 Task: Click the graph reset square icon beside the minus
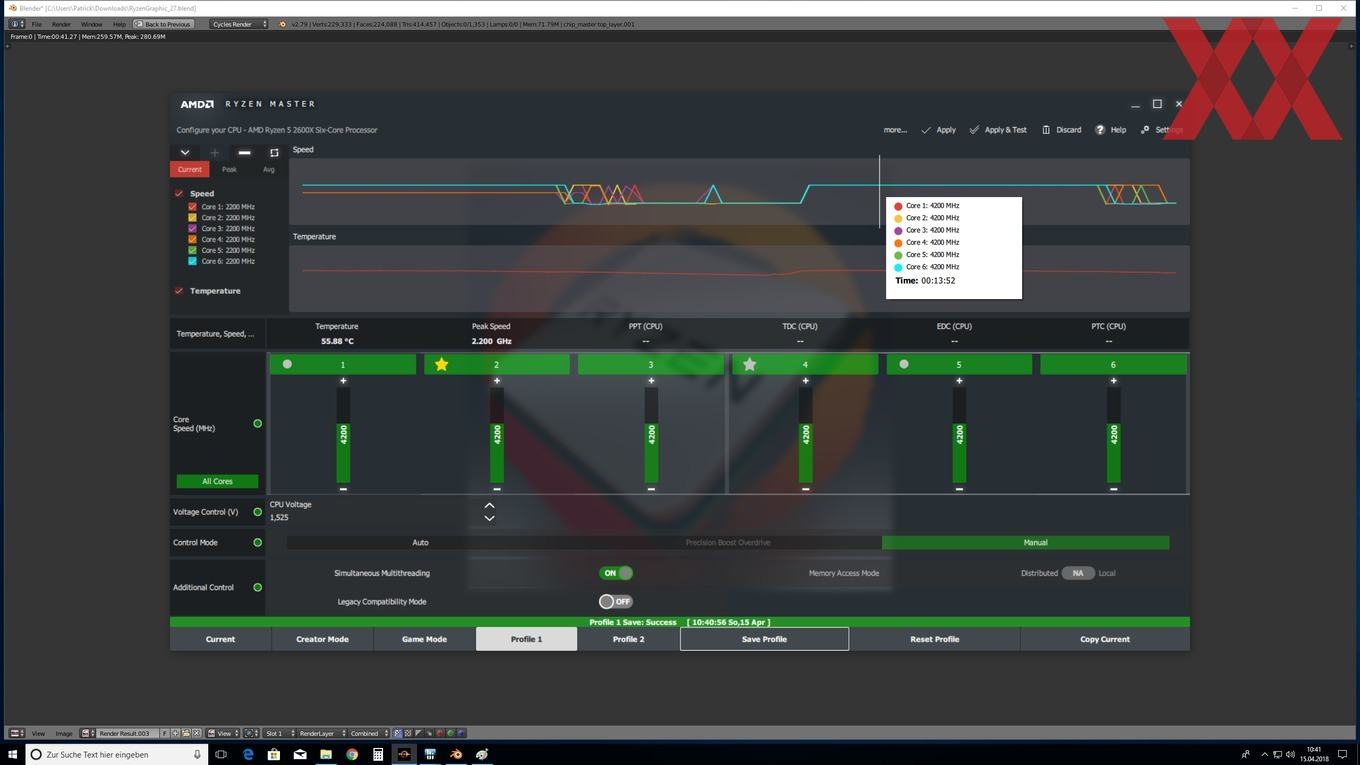click(274, 152)
